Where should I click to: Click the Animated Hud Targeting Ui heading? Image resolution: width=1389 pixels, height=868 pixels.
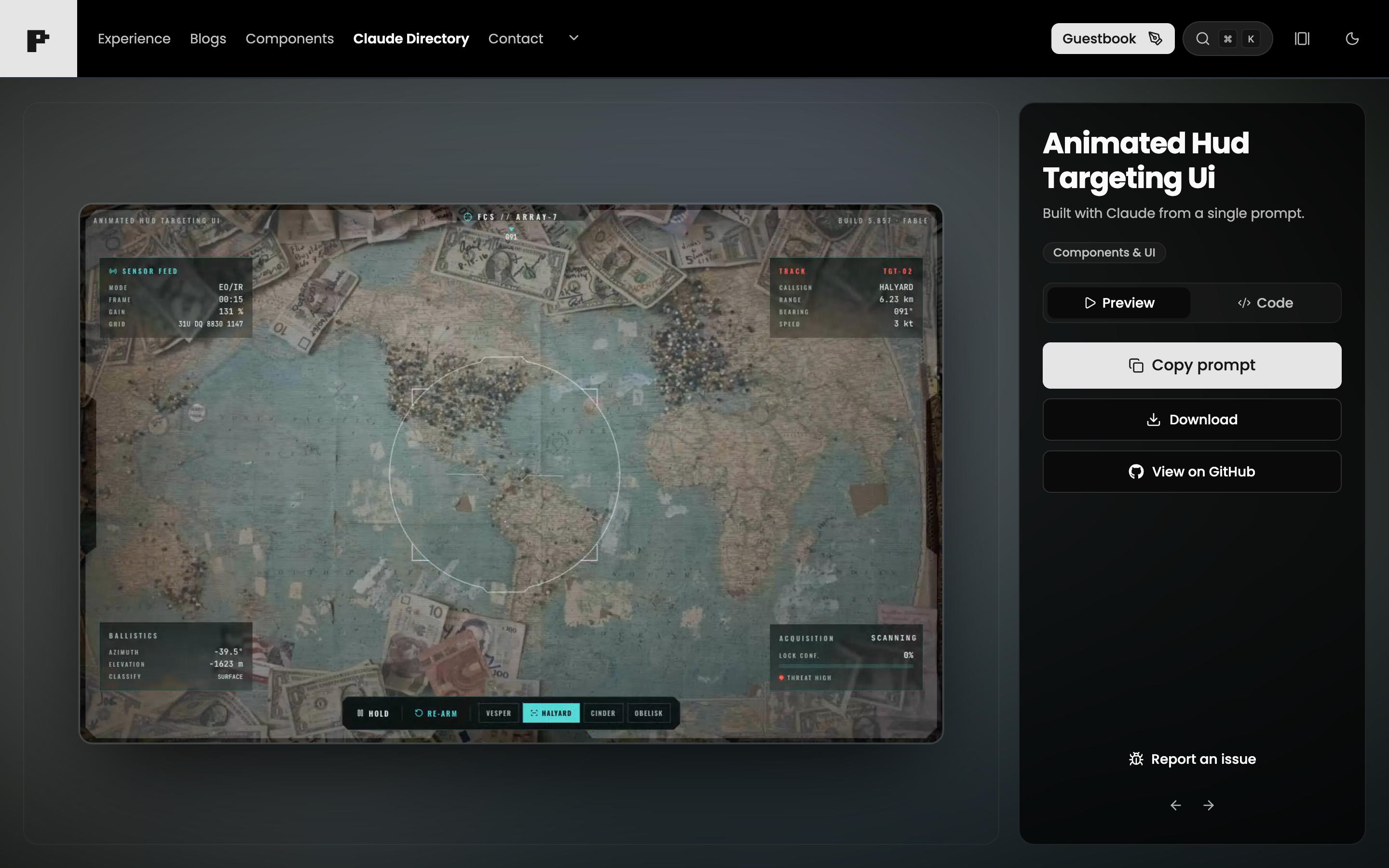coord(1145,160)
